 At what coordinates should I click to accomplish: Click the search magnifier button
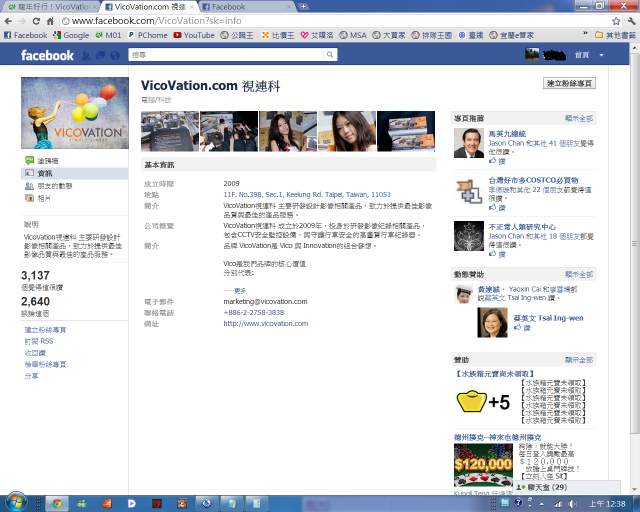tap(330, 54)
